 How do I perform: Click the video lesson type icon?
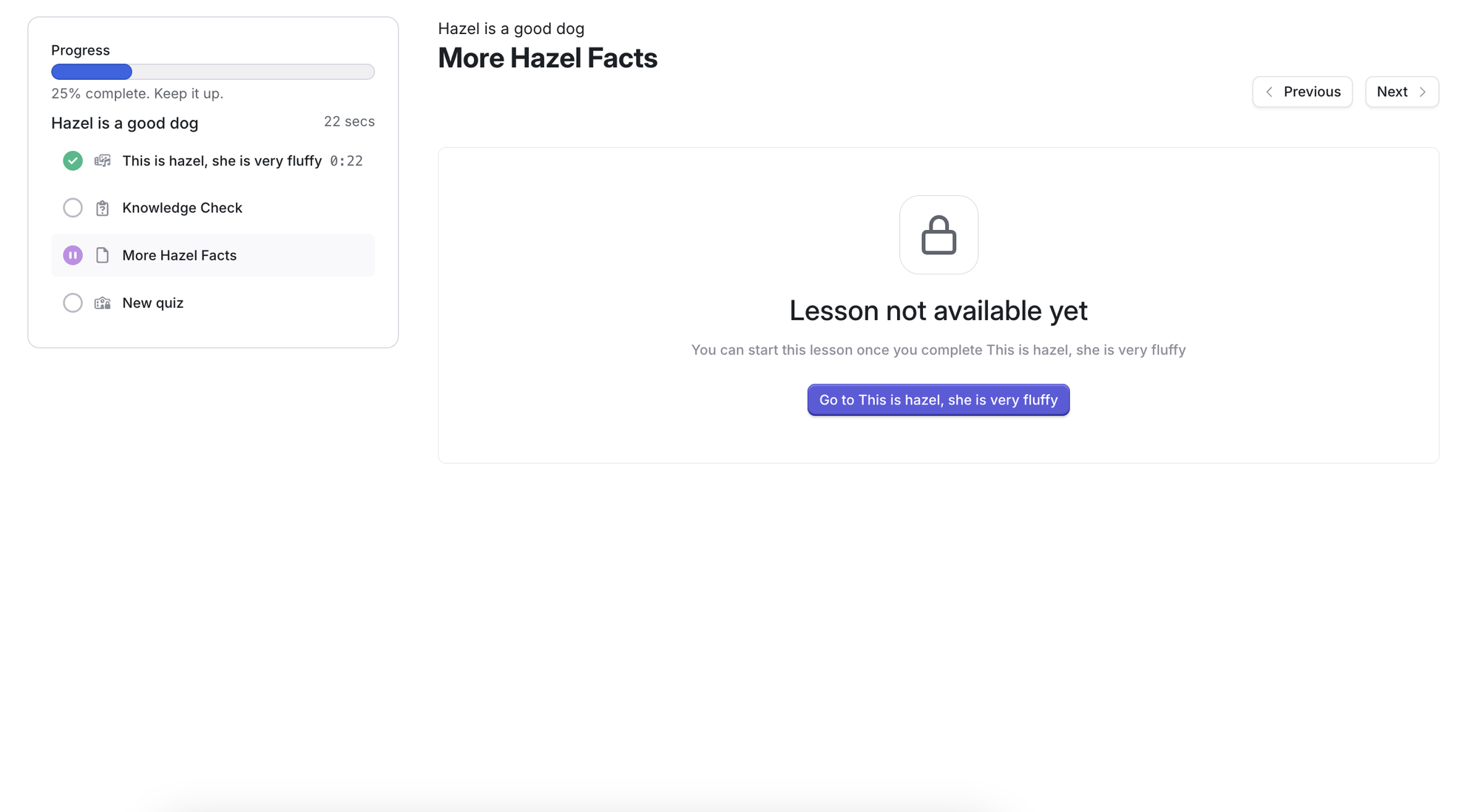(102, 160)
